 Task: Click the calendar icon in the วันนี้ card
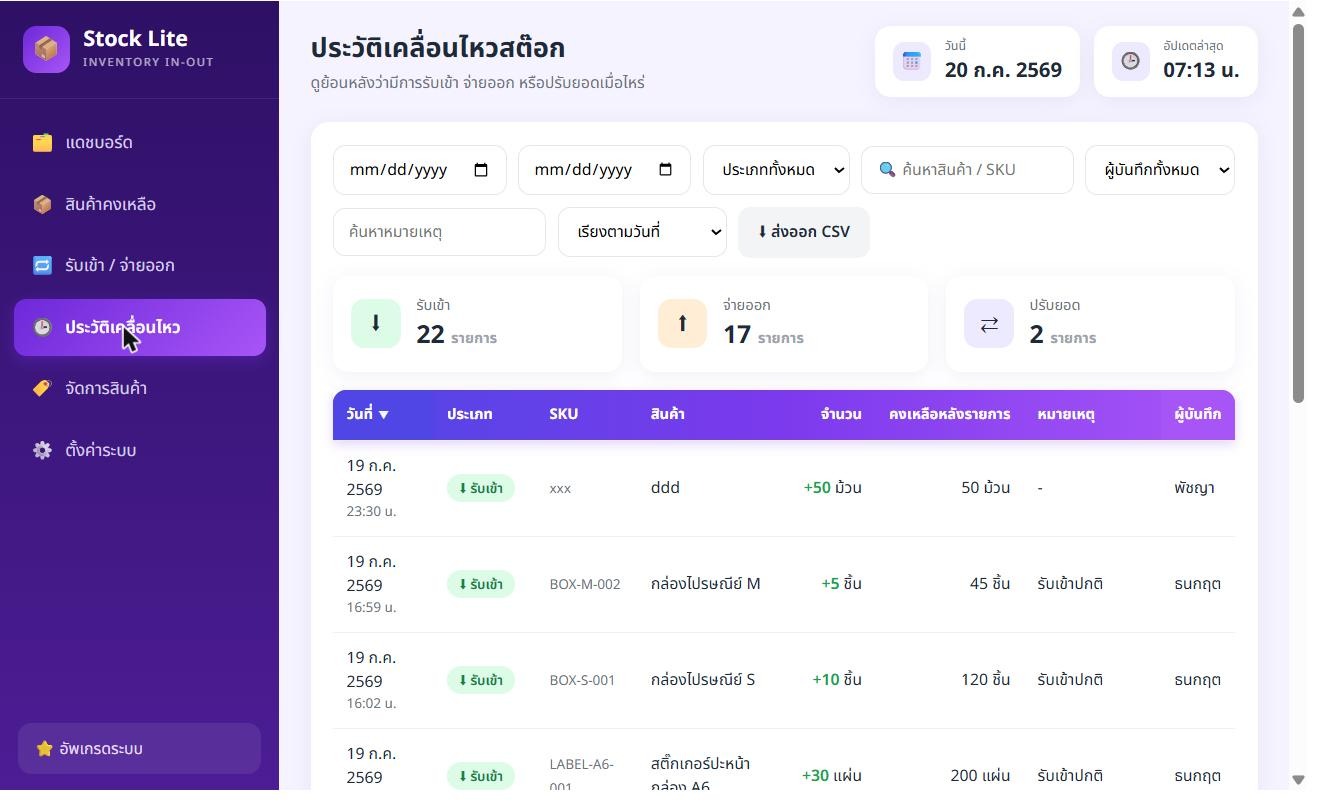pyautogui.click(x=911, y=61)
